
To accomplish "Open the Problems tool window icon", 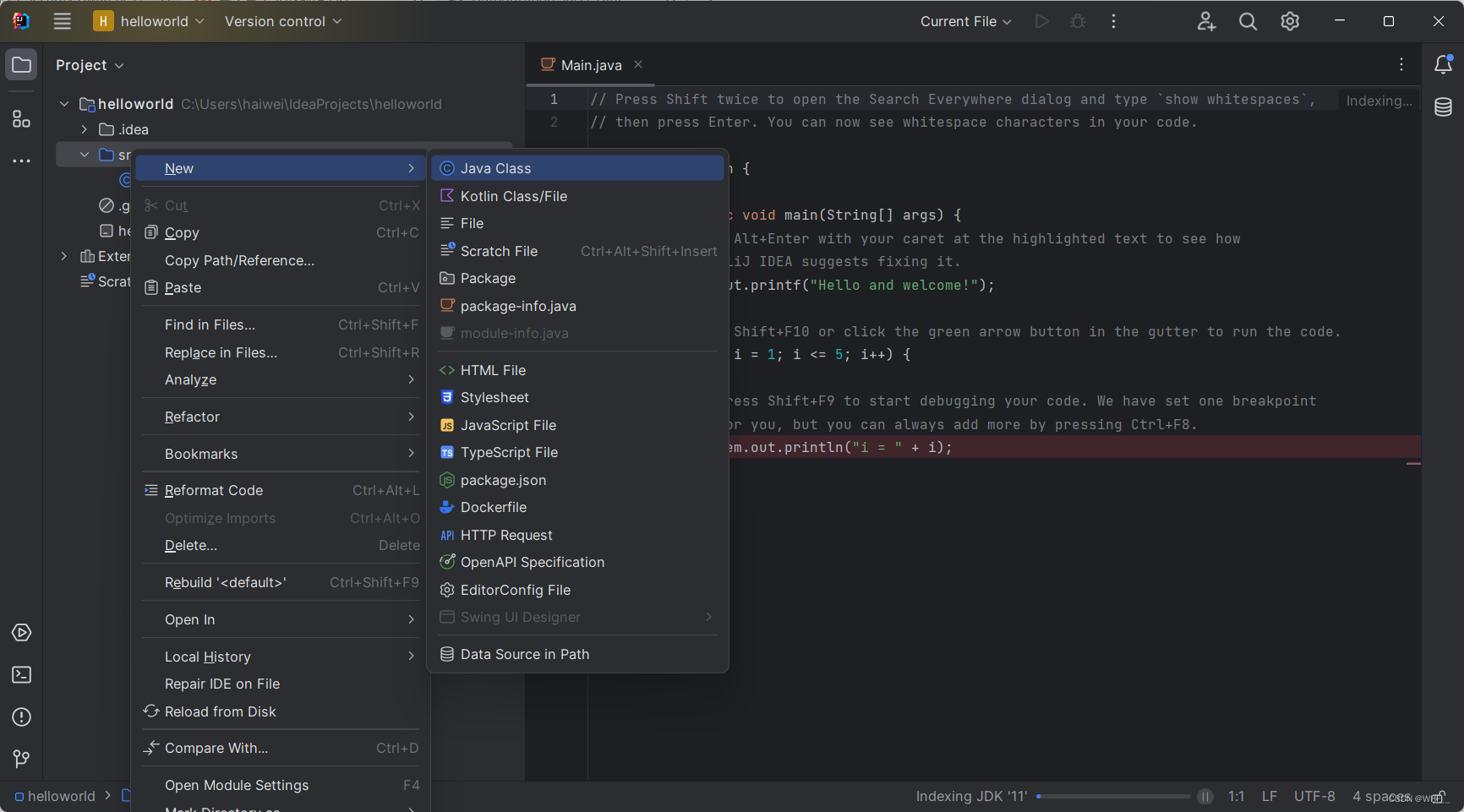I will coord(21,717).
